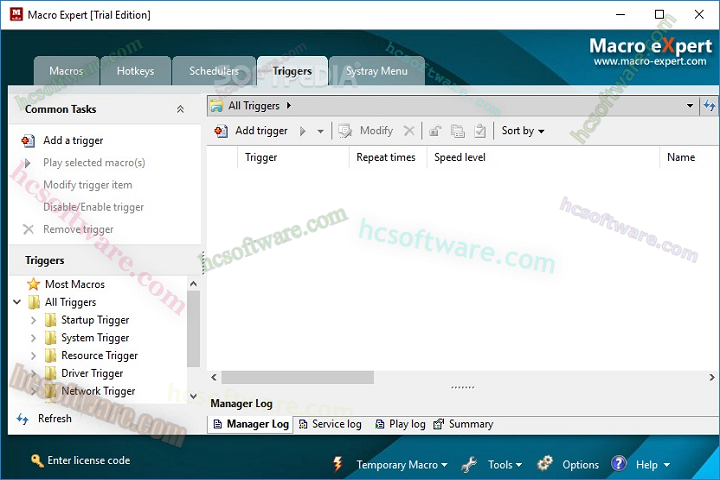Viewport: 720px width, 480px height.
Task: Open the Tools menu
Action: (505, 465)
